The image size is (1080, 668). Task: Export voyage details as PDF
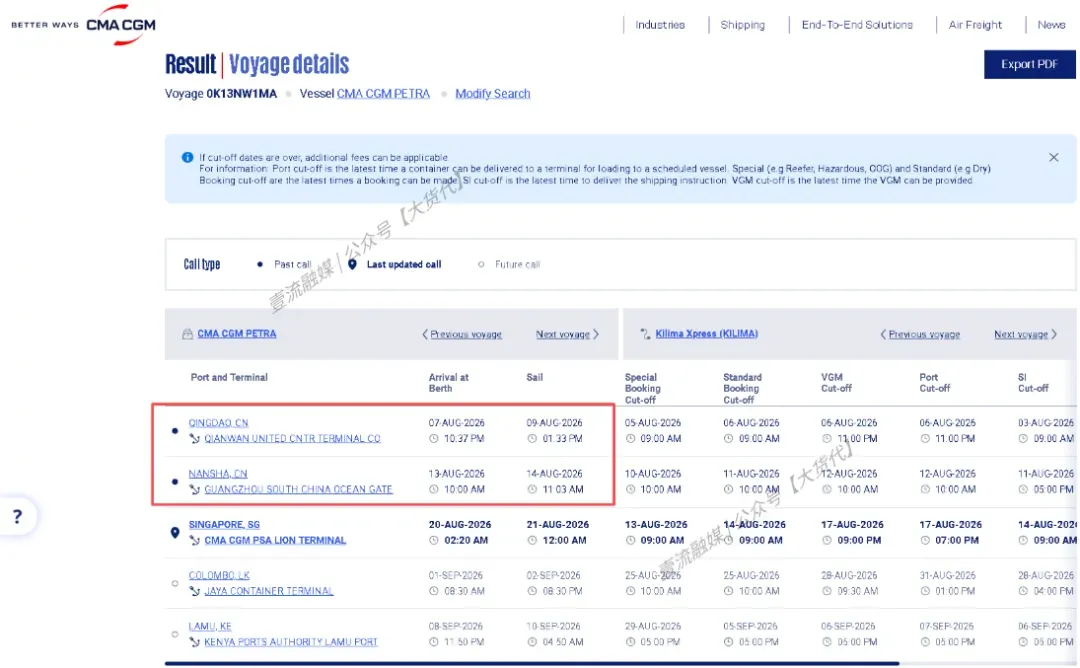pyautogui.click(x=1029, y=64)
